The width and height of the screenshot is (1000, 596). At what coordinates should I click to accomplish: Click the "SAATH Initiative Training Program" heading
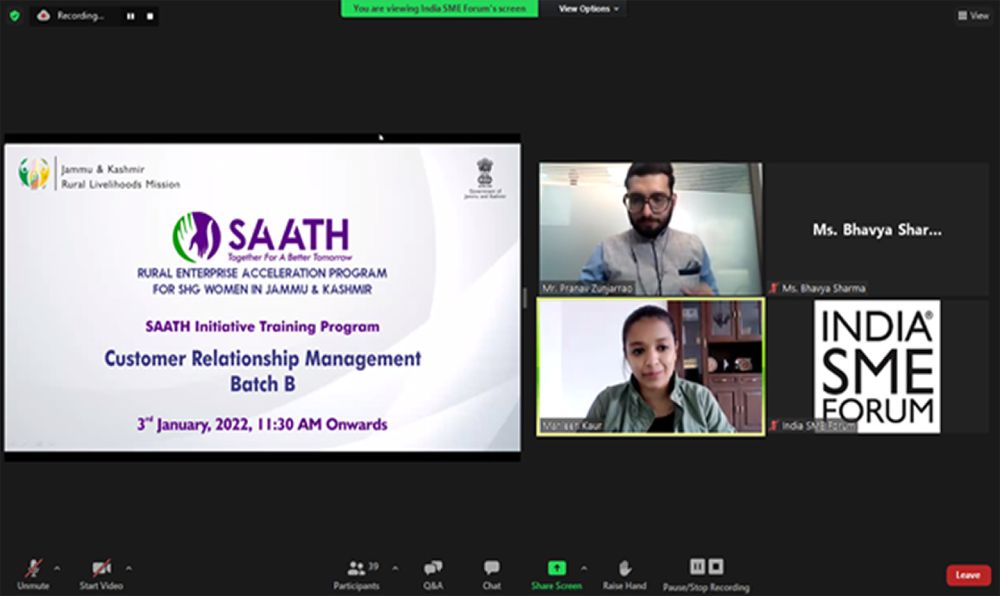tap(262, 327)
